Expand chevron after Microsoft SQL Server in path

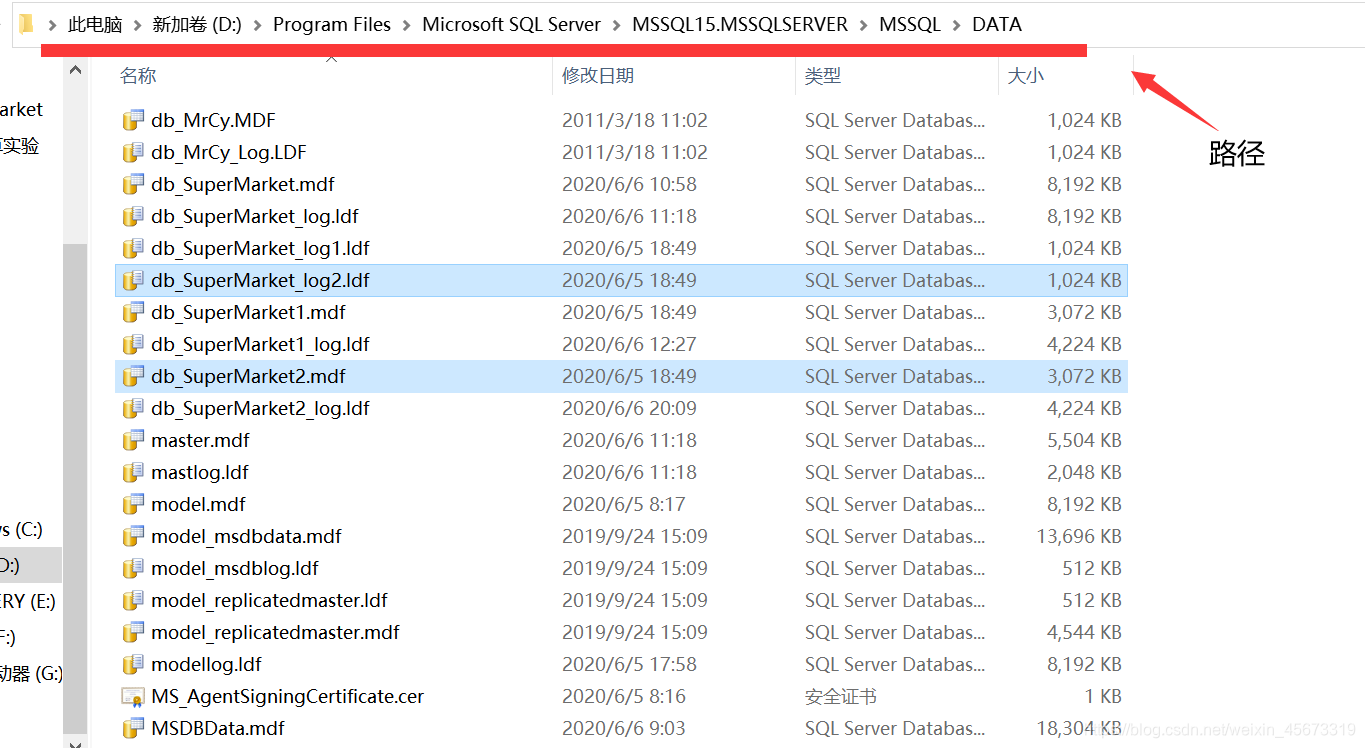(617, 24)
